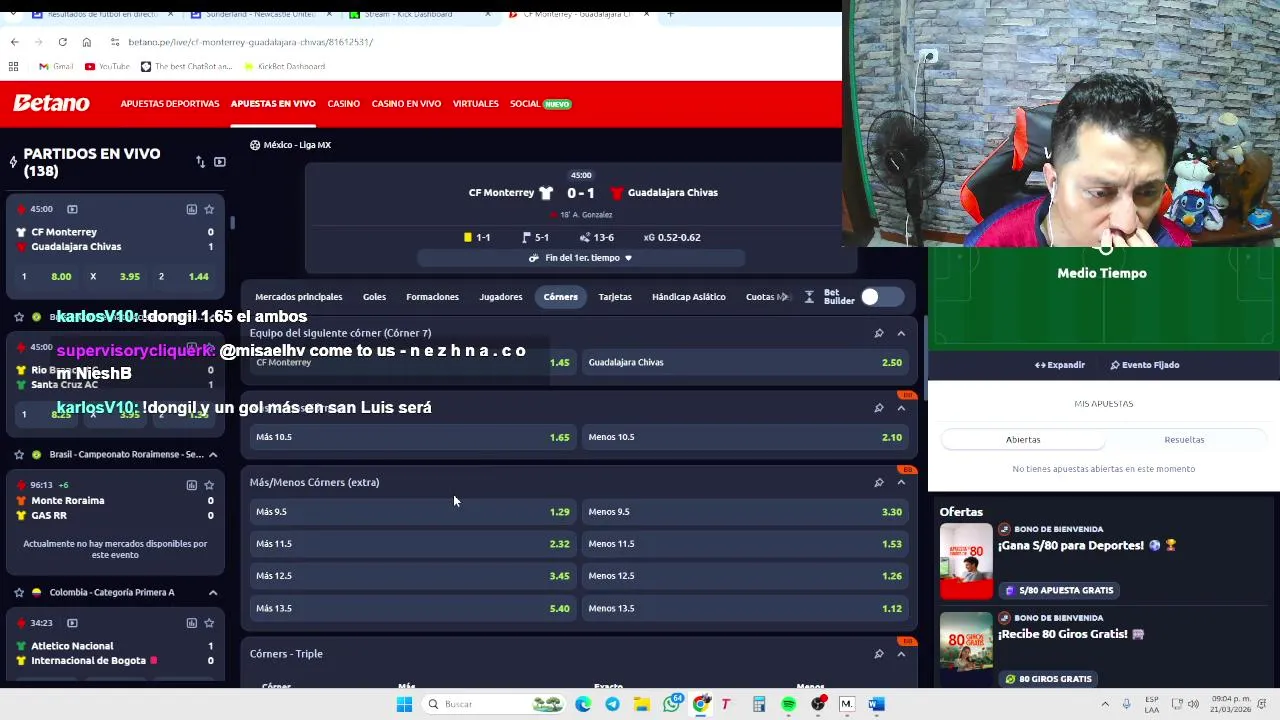
Task: Toggle the Bet Builder switch
Action: tap(882, 297)
